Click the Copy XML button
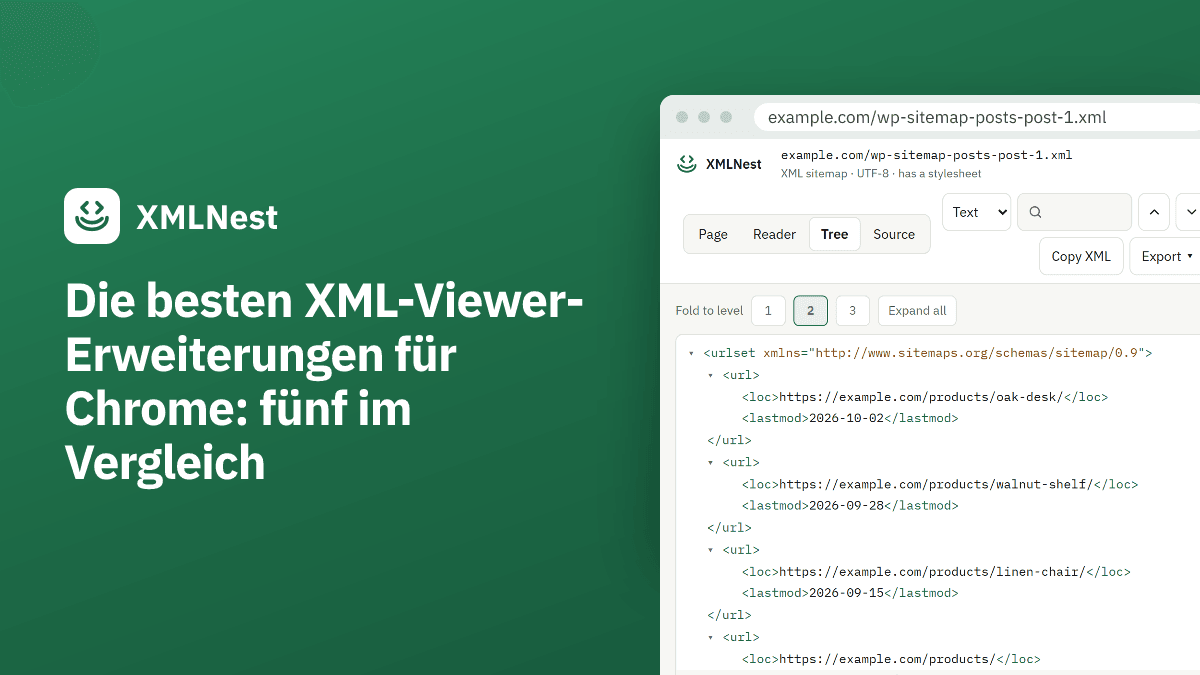The image size is (1200, 675). pos(1081,256)
